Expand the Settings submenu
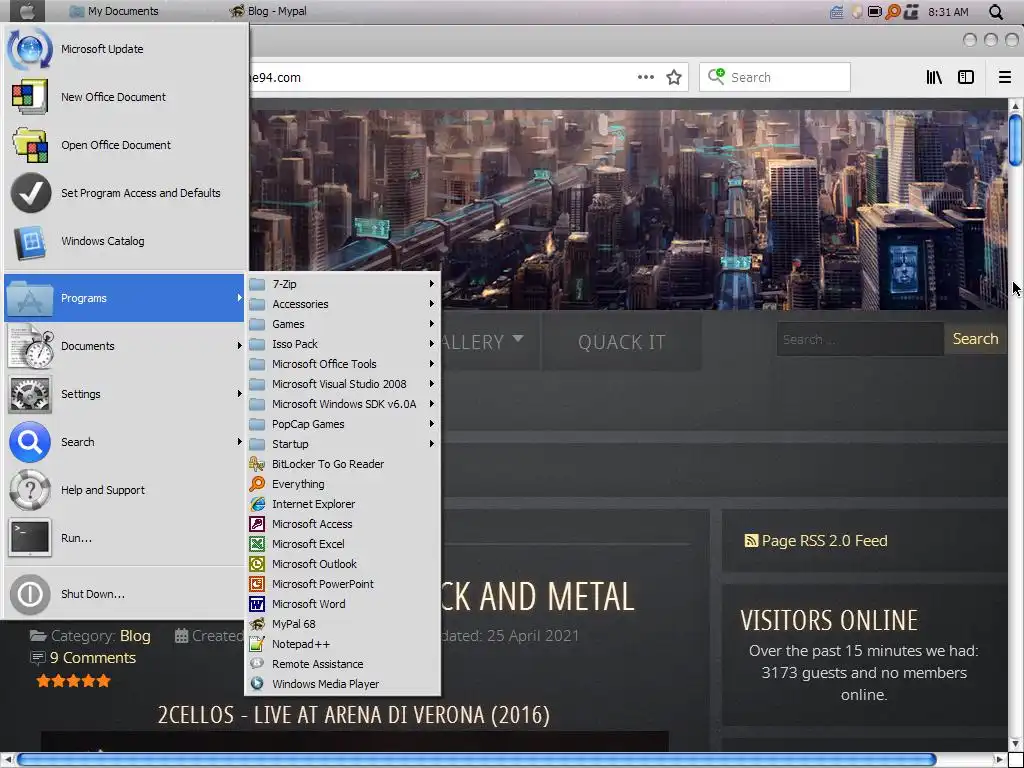 pos(125,394)
